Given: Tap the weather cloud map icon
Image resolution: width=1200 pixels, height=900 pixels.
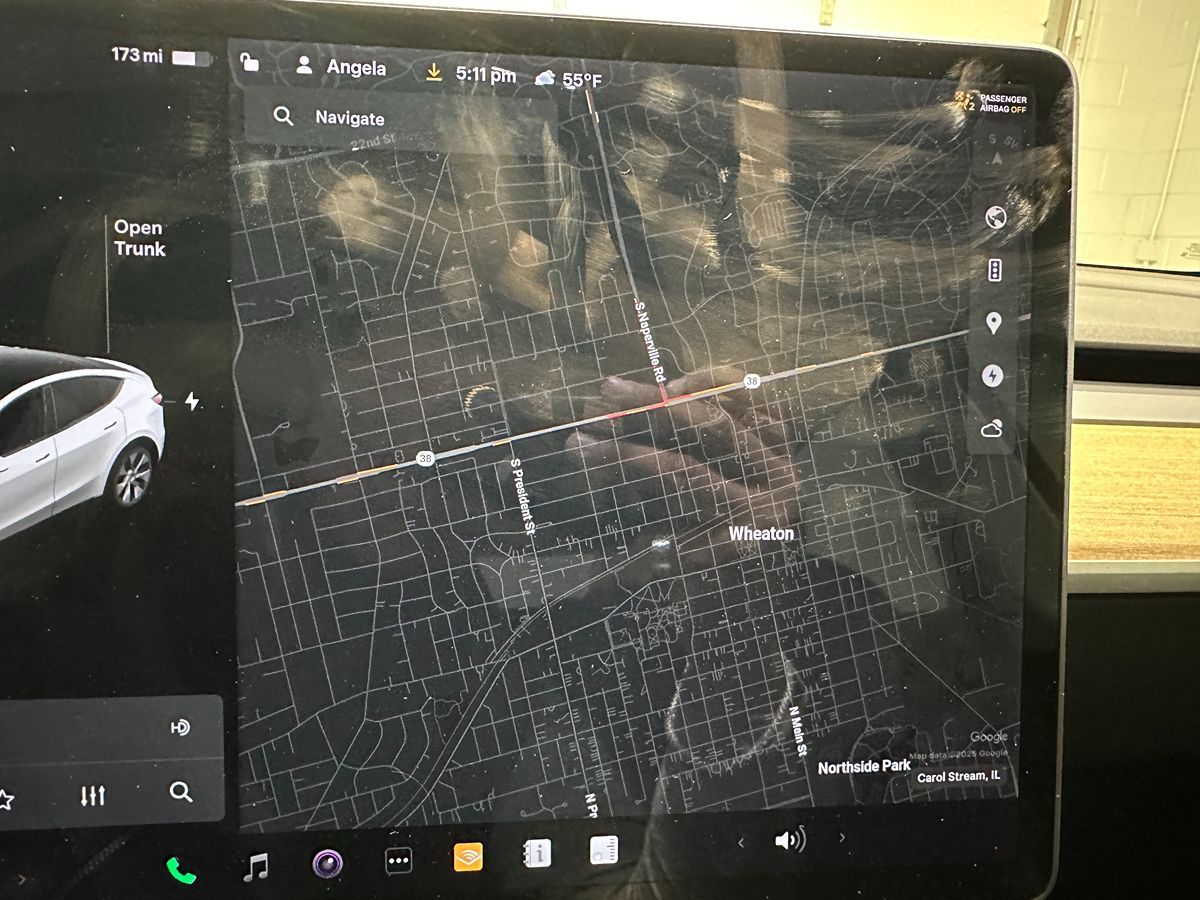Looking at the screenshot, I should [x=992, y=429].
